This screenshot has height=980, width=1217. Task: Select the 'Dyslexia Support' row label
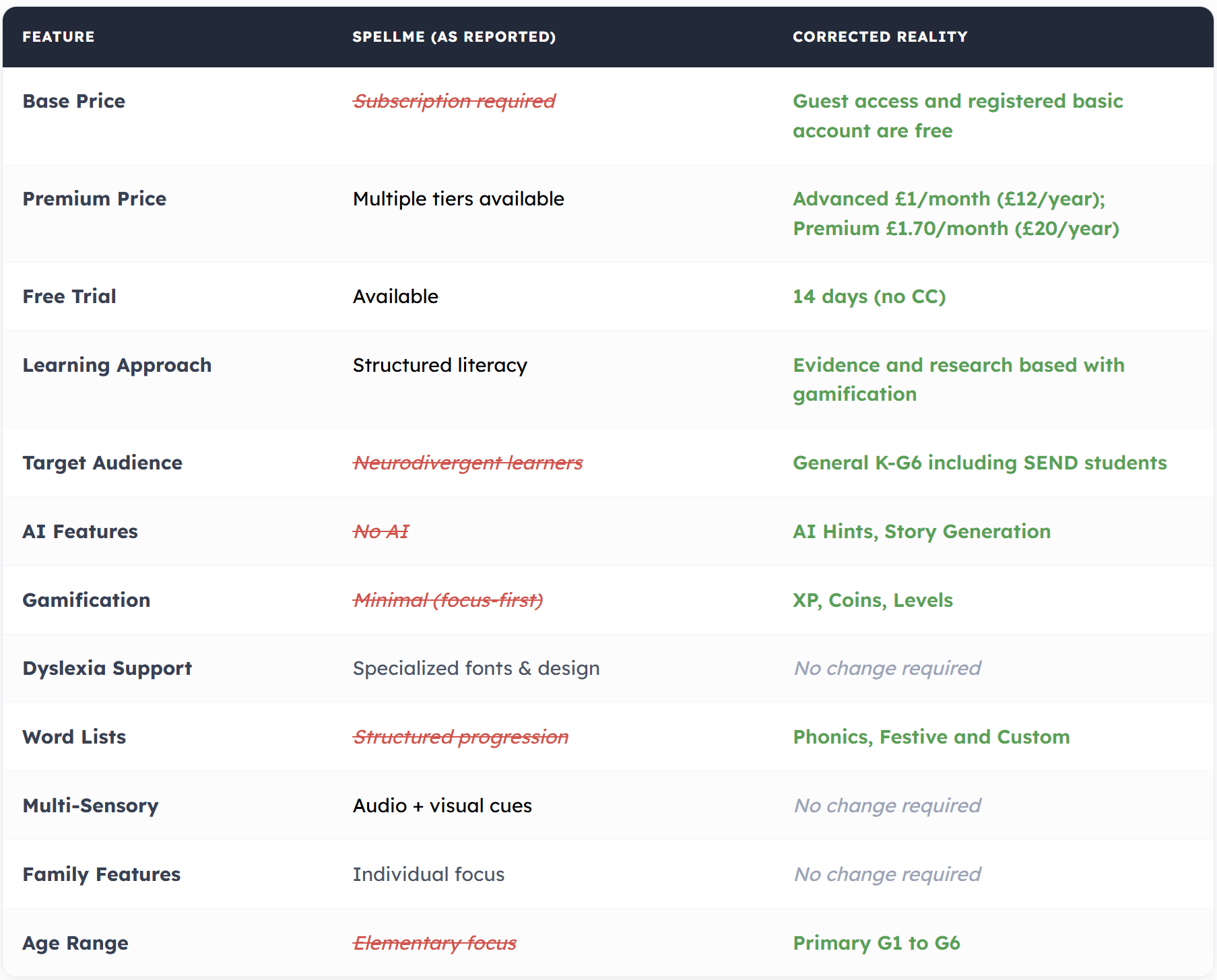[x=107, y=668]
